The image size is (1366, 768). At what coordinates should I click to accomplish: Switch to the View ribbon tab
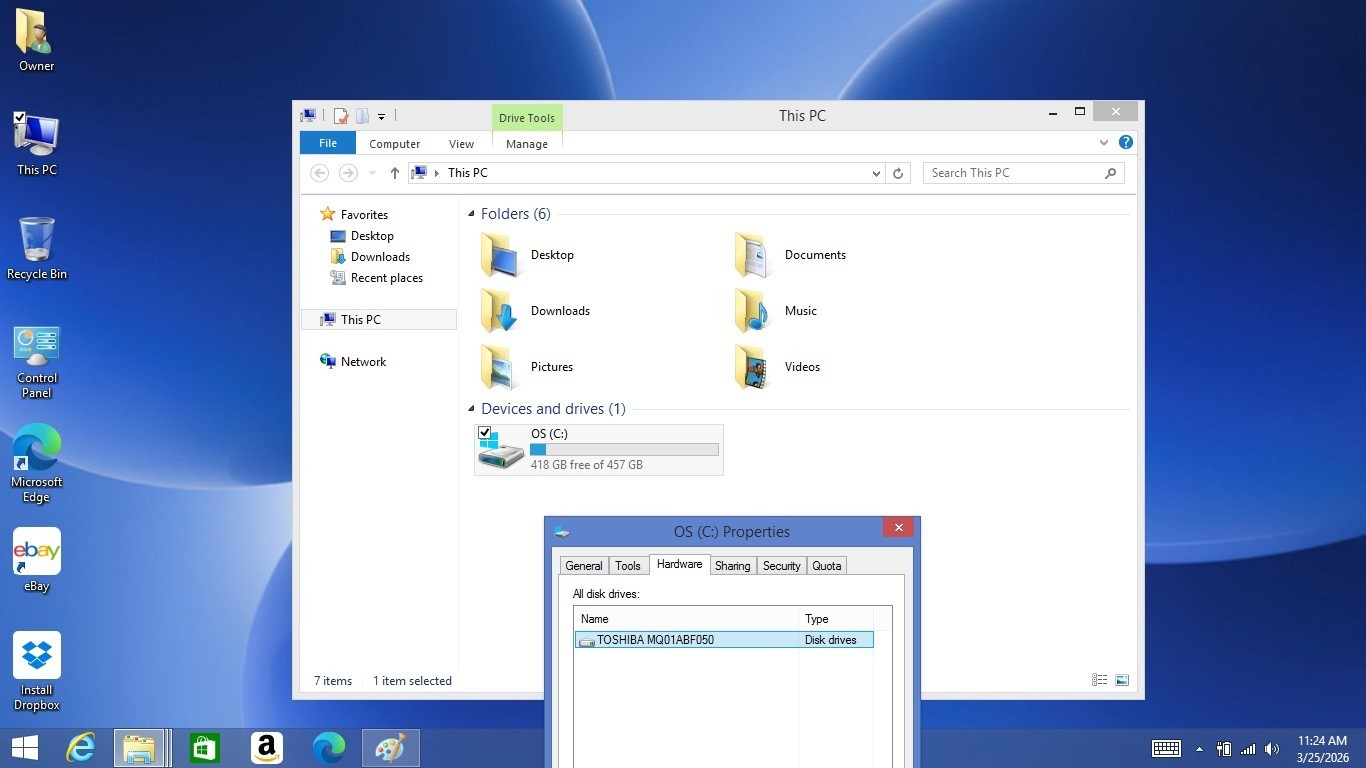point(462,144)
